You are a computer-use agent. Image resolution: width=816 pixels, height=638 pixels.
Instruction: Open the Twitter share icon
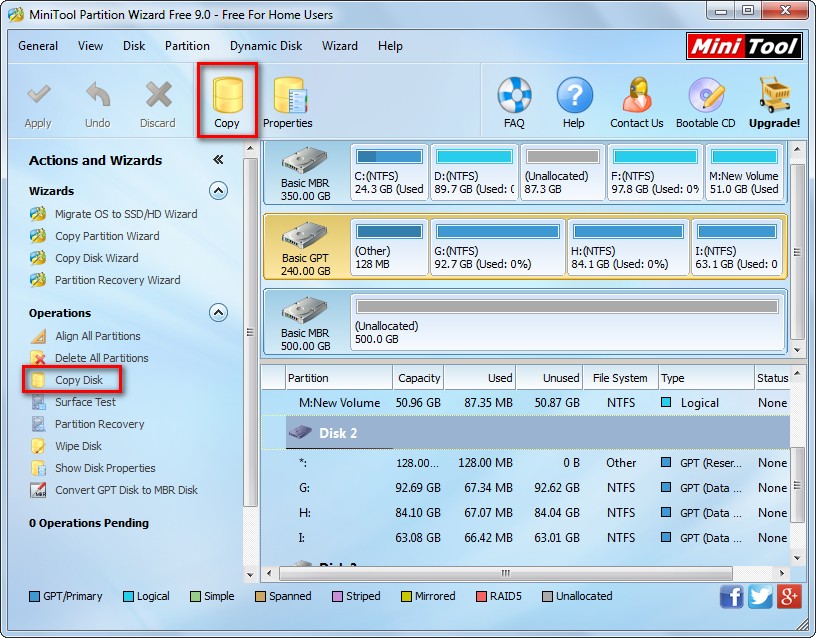tap(760, 596)
